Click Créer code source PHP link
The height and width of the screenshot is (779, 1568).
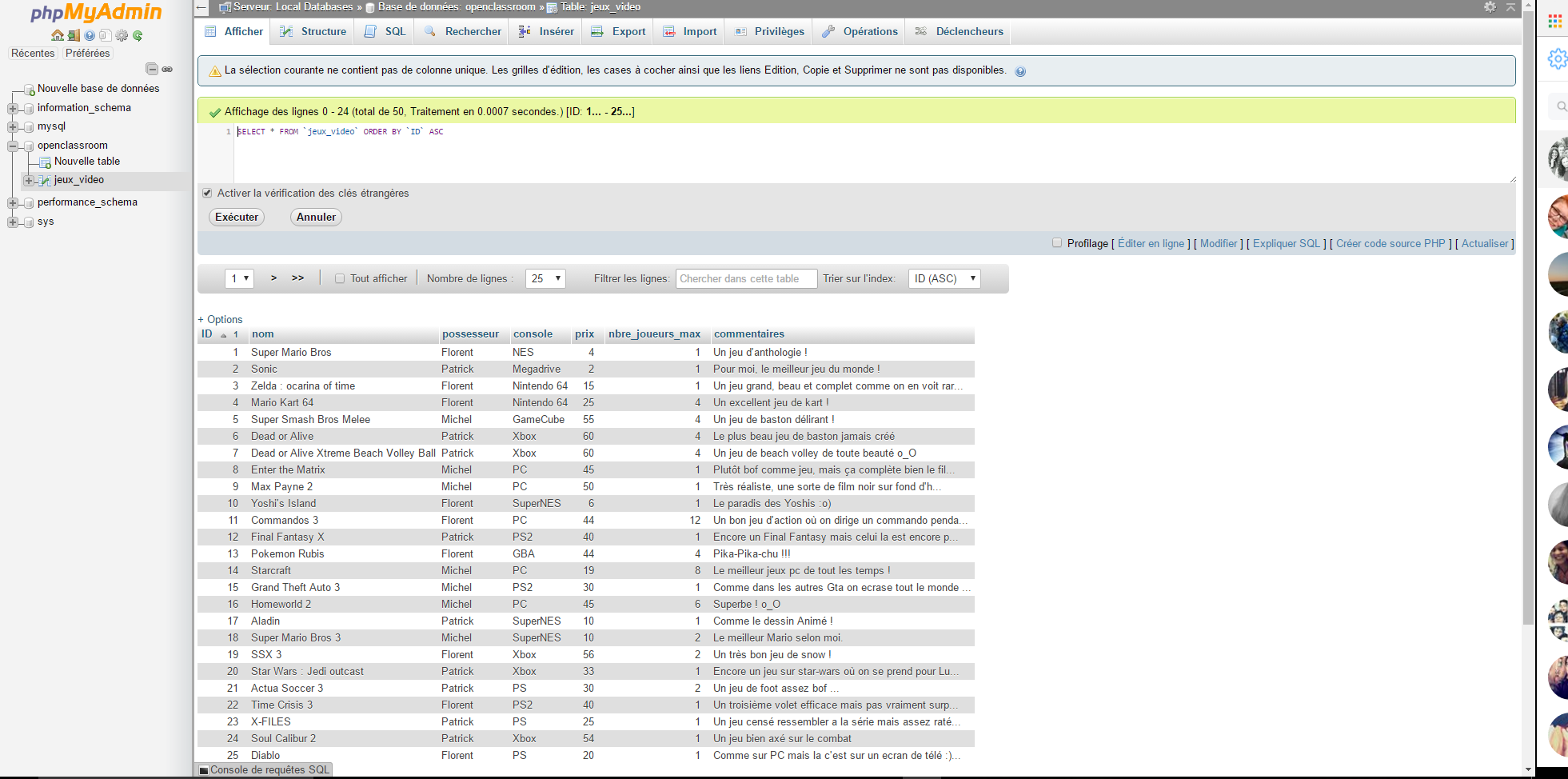(1390, 243)
